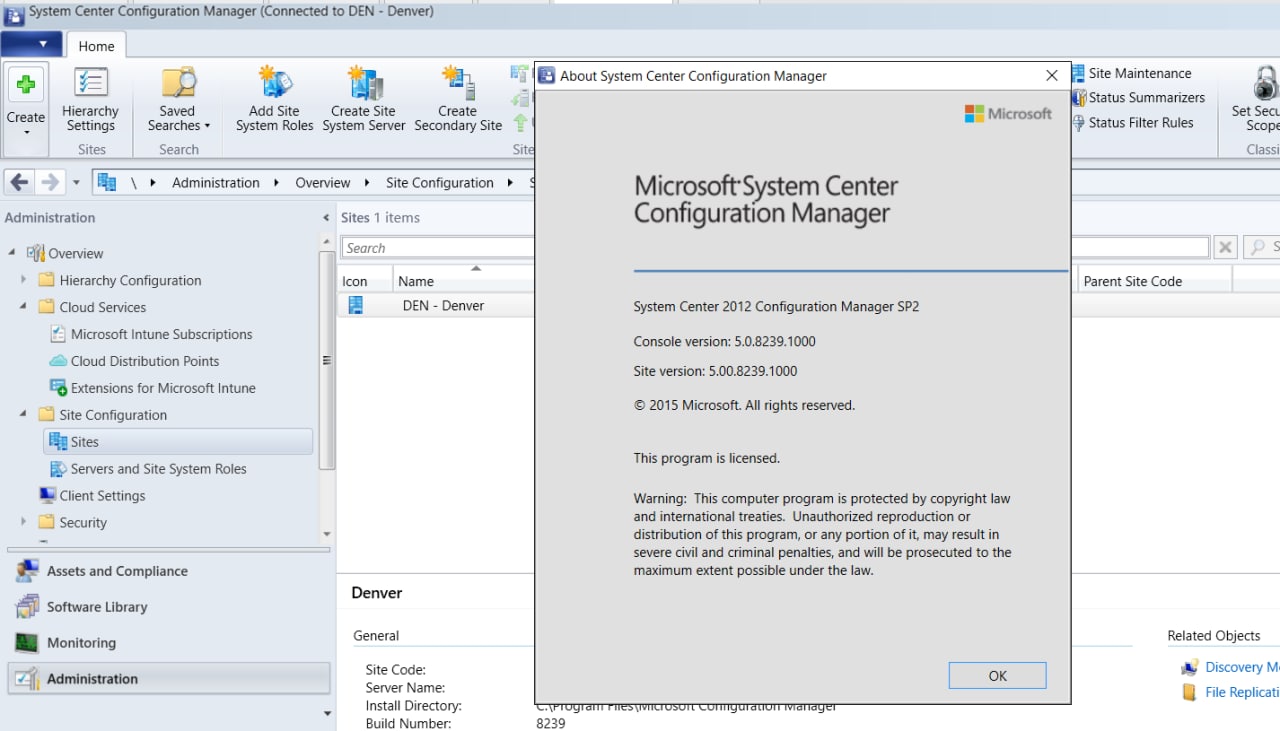
Task: Collapse the Administration navigation pane
Action: click(x=325, y=218)
